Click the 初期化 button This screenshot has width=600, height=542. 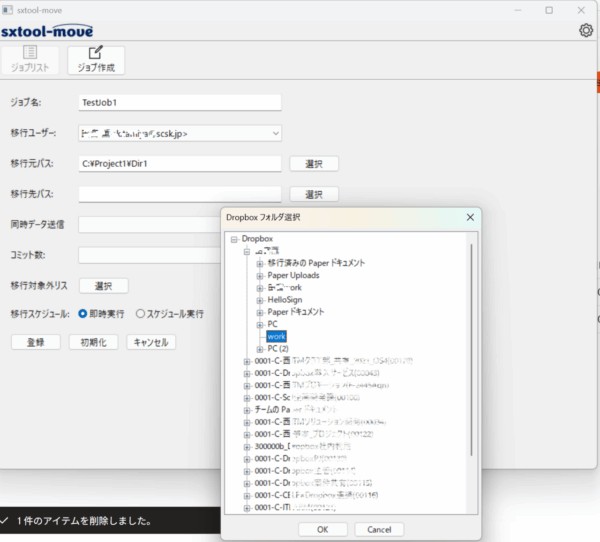pyautogui.click(x=94, y=342)
